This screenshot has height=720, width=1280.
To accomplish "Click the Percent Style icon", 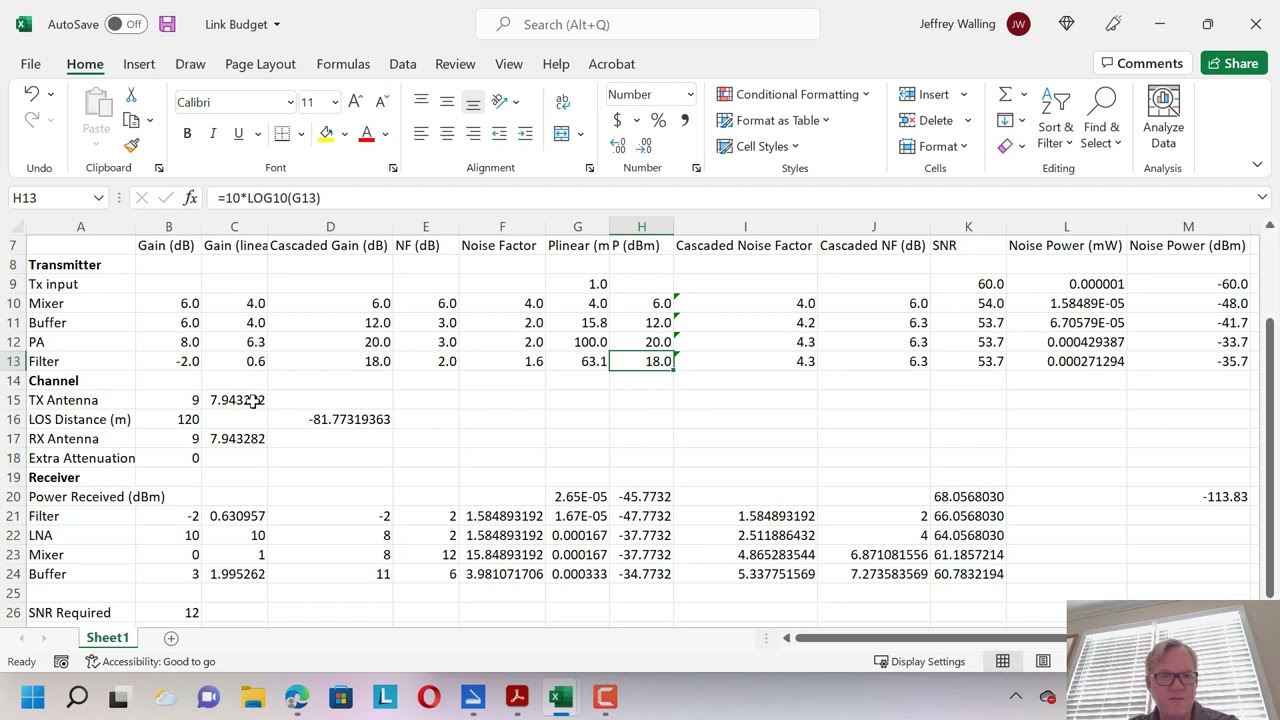I will click(658, 120).
